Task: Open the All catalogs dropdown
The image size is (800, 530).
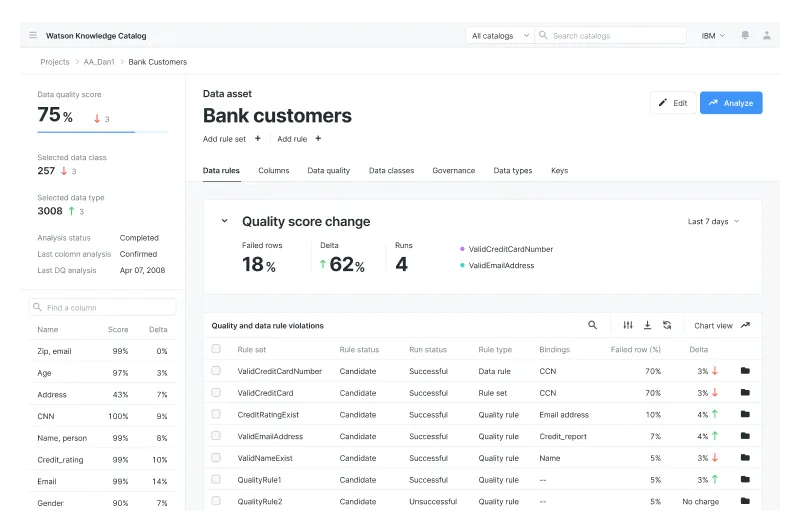Action: [500, 35]
